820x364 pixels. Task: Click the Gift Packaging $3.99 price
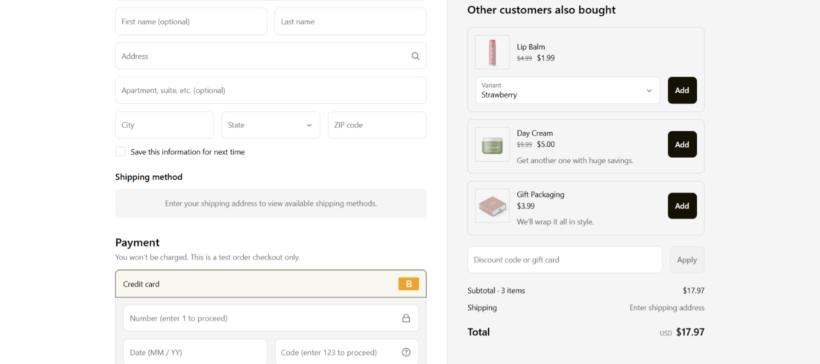pos(526,206)
